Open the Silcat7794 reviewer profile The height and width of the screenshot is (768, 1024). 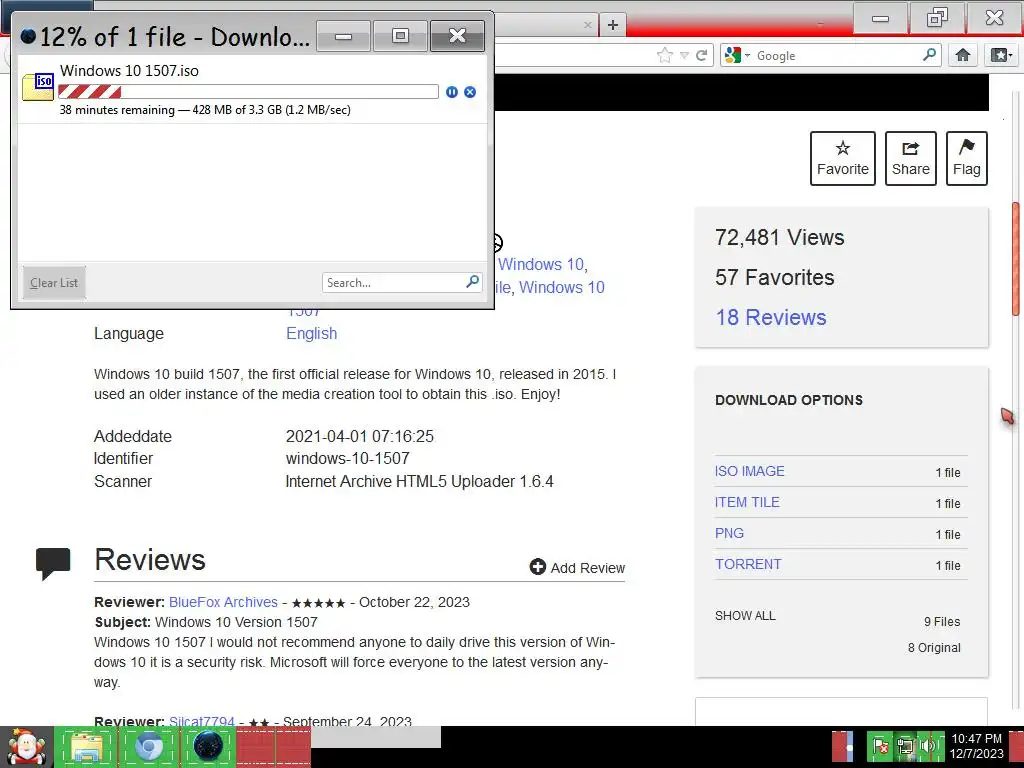point(202,721)
